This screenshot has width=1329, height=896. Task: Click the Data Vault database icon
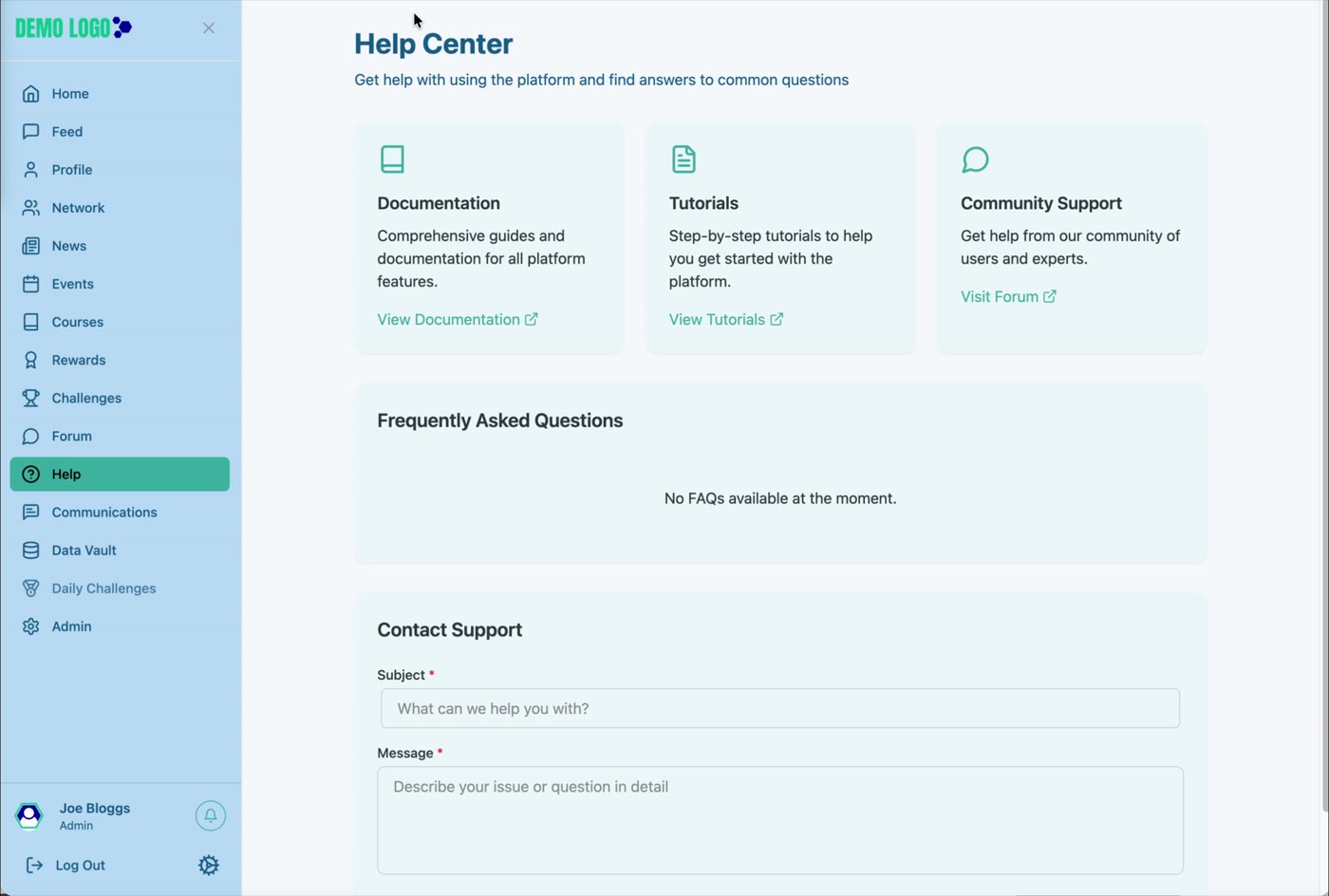(x=31, y=551)
